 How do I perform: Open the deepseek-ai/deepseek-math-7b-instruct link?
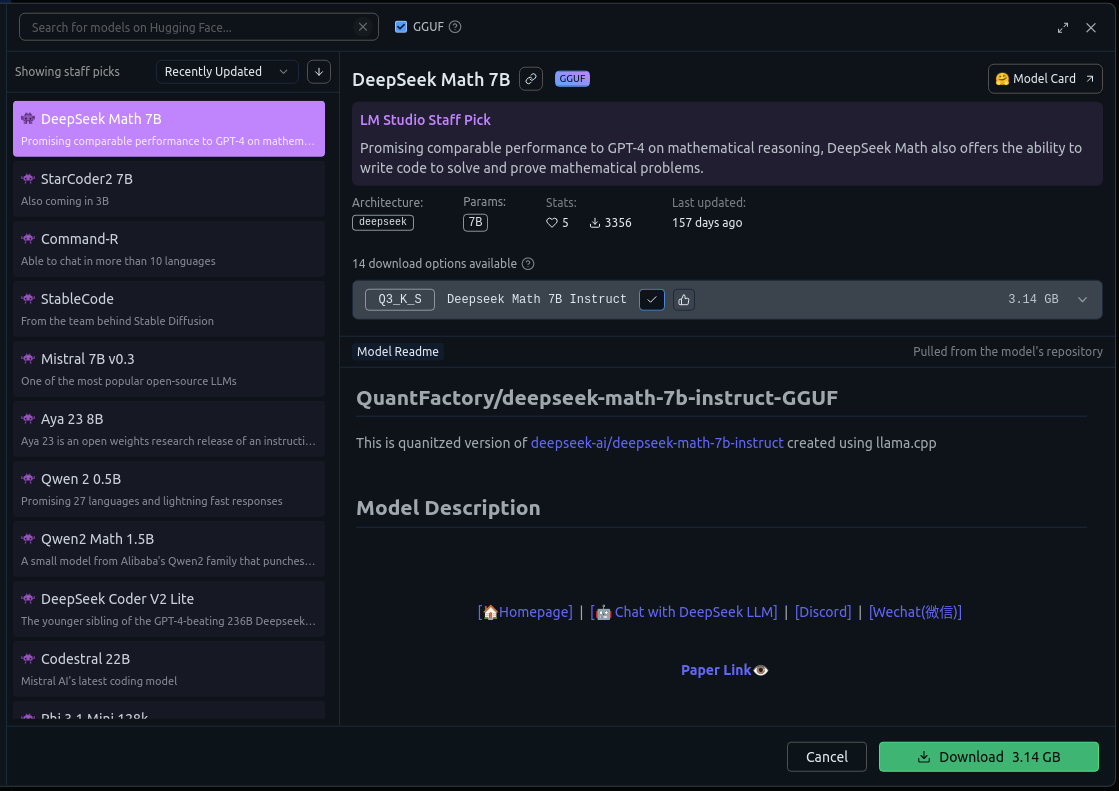point(657,442)
